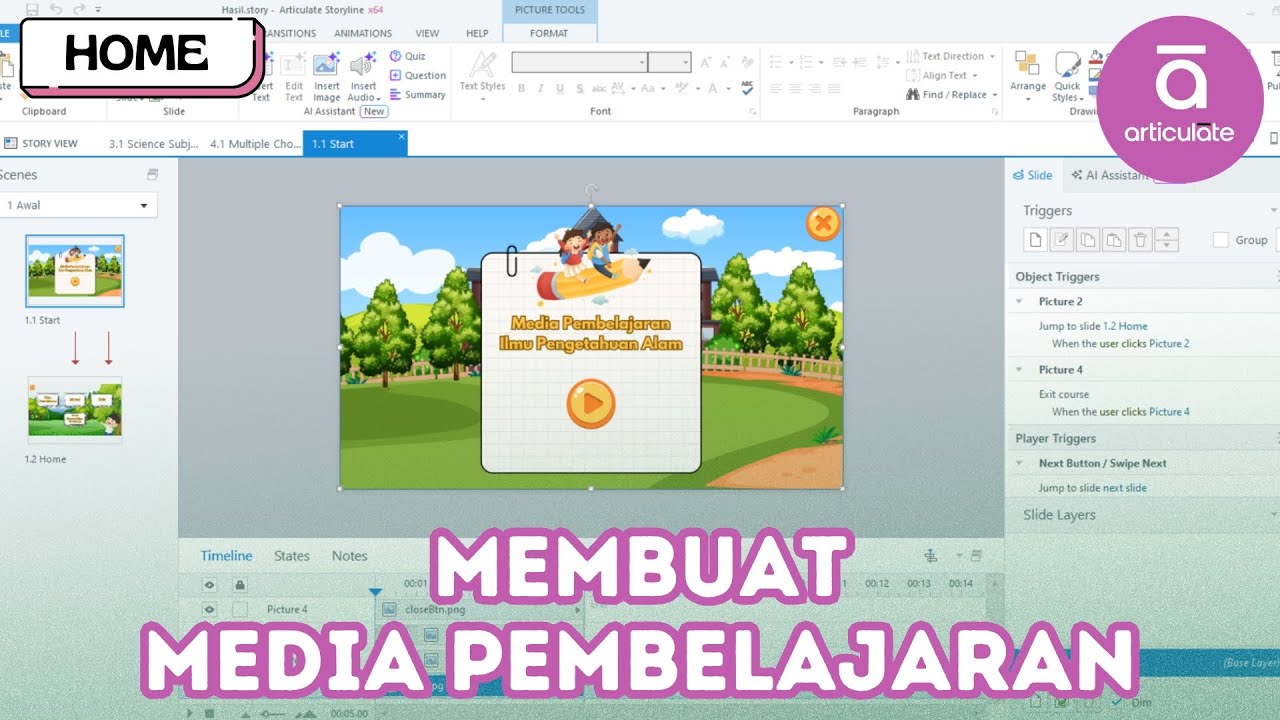Collapse Next Button / Swipe Next triggers
This screenshot has width=1280, height=720.
(x=1019, y=463)
